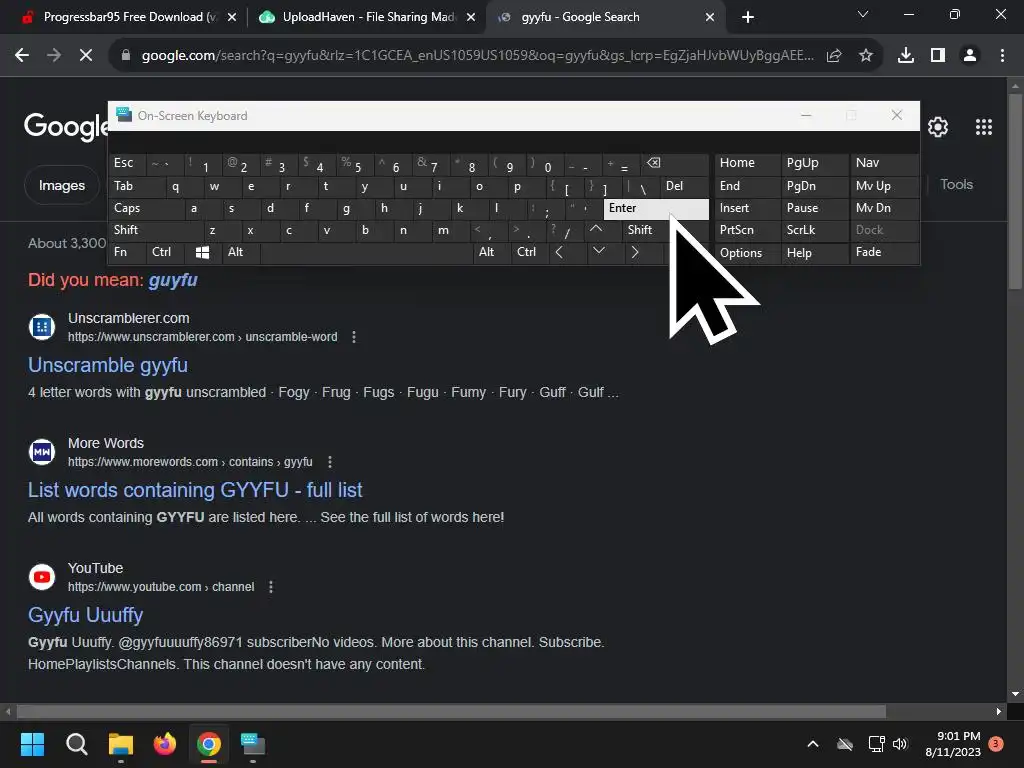Open Google apps grid
Screen dimensions: 1024x768
pyautogui.click(x=984, y=127)
